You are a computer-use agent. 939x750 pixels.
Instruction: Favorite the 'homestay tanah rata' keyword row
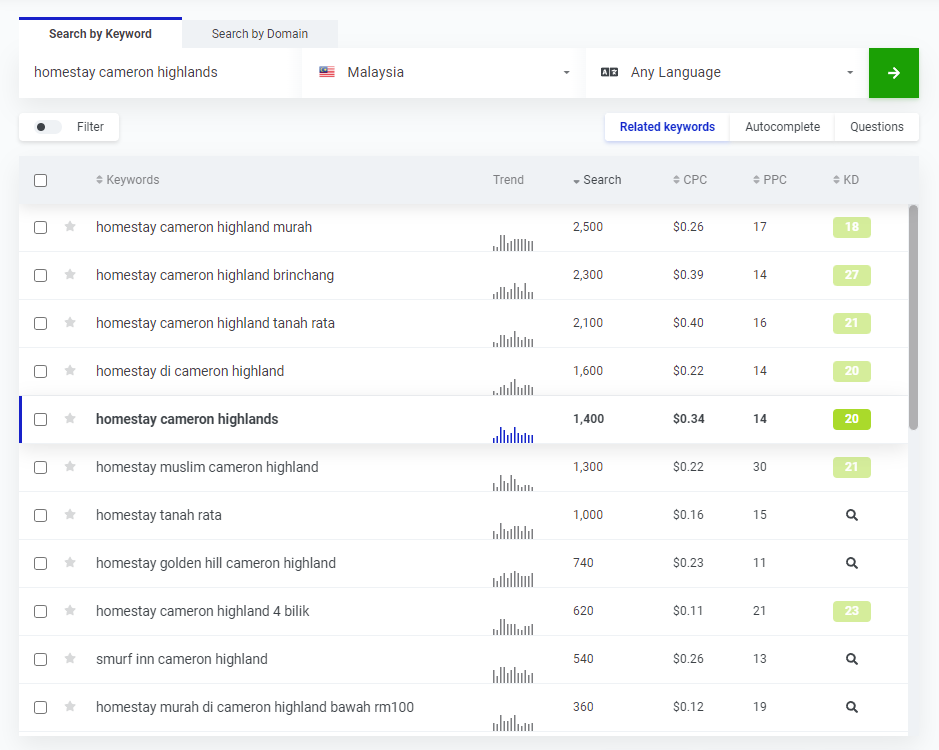click(70, 515)
